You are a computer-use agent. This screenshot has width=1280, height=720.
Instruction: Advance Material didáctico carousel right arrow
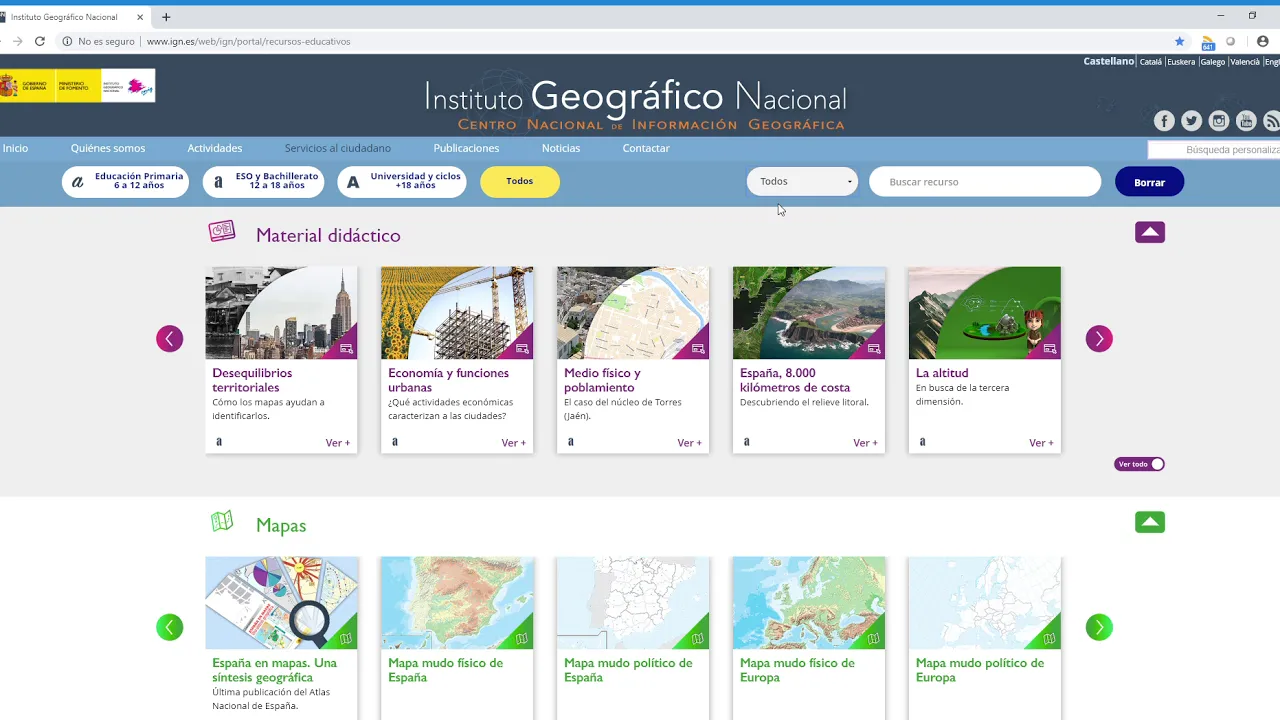[x=1099, y=339]
